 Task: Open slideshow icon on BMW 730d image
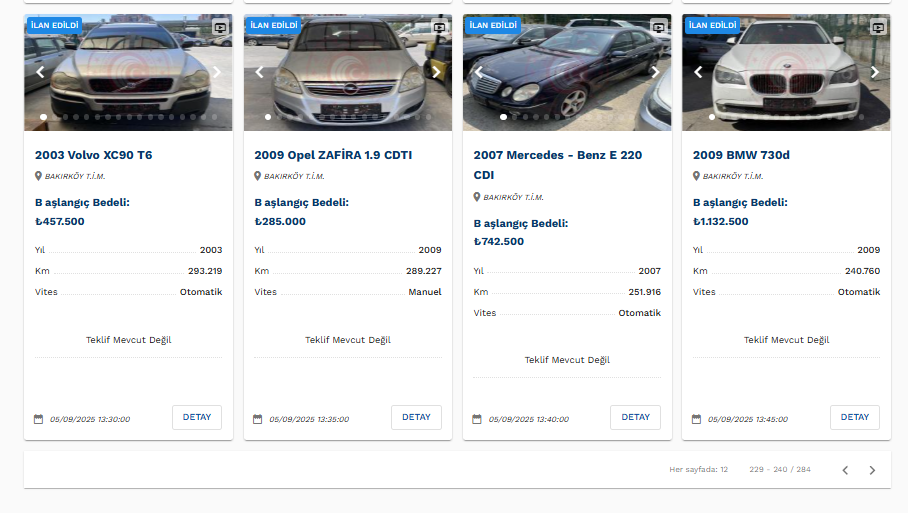click(x=878, y=27)
